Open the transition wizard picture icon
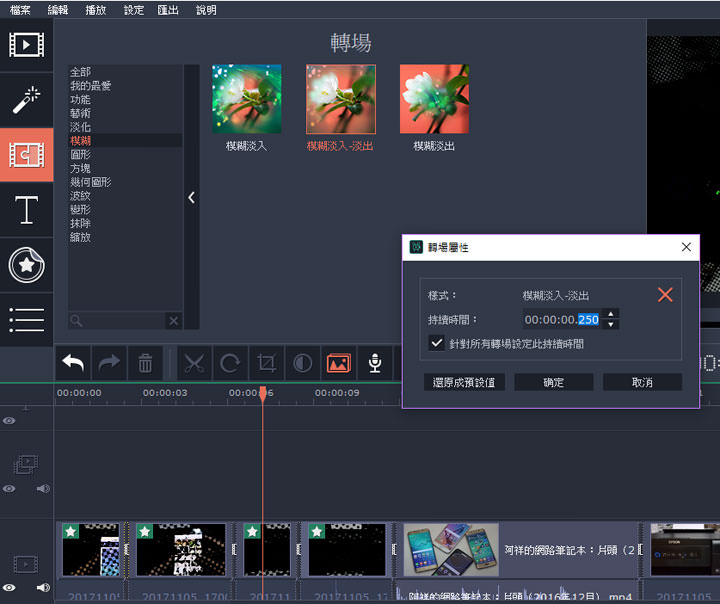 point(339,363)
